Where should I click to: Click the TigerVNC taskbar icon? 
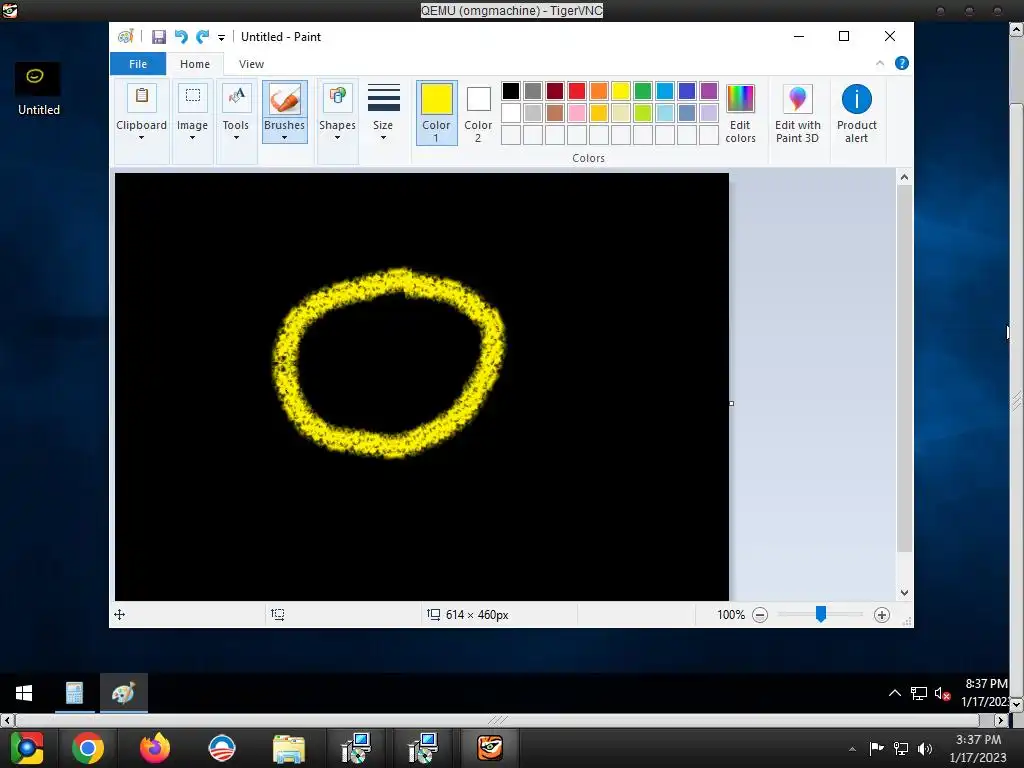[x=490, y=748]
